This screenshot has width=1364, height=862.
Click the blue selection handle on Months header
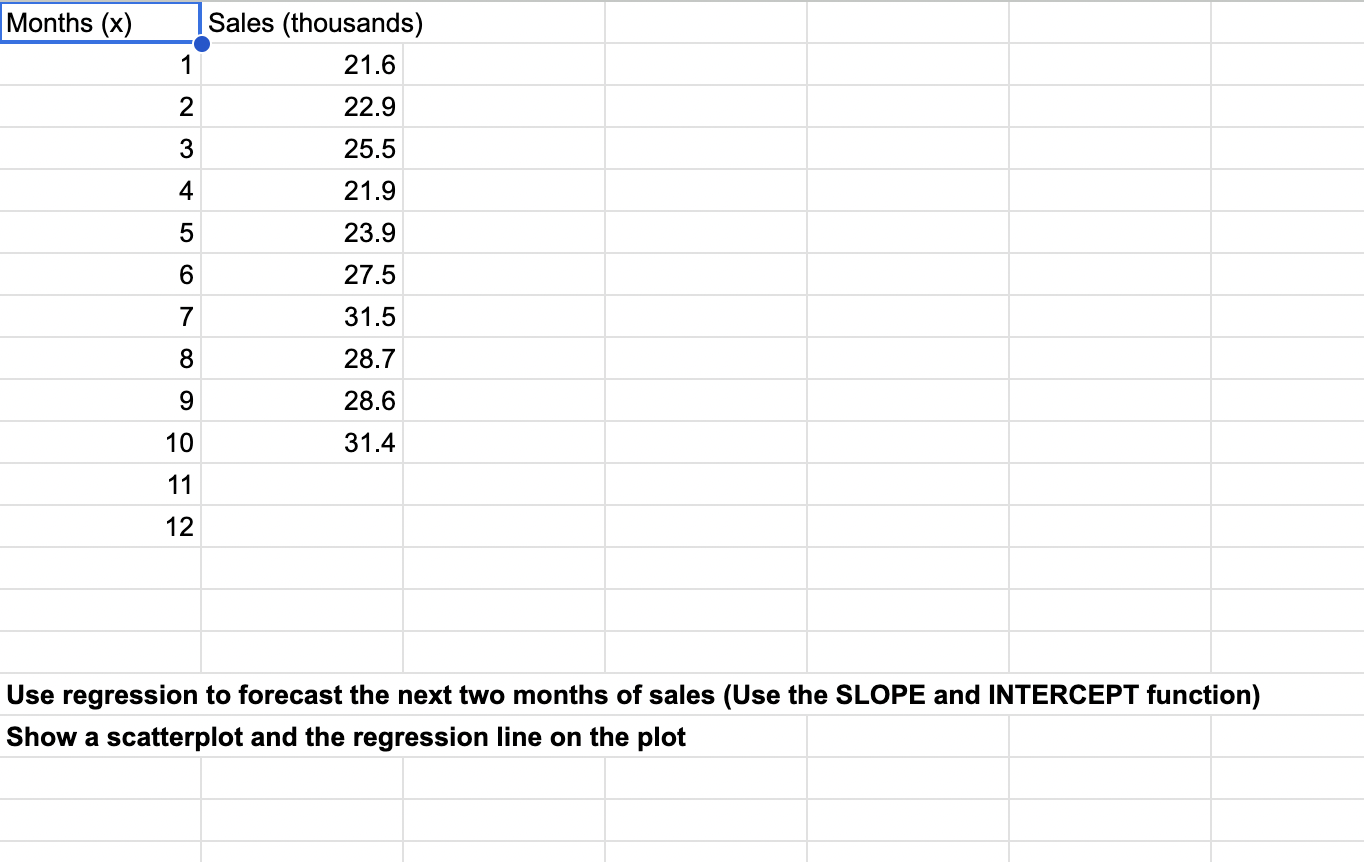pyautogui.click(x=203, y=44)
